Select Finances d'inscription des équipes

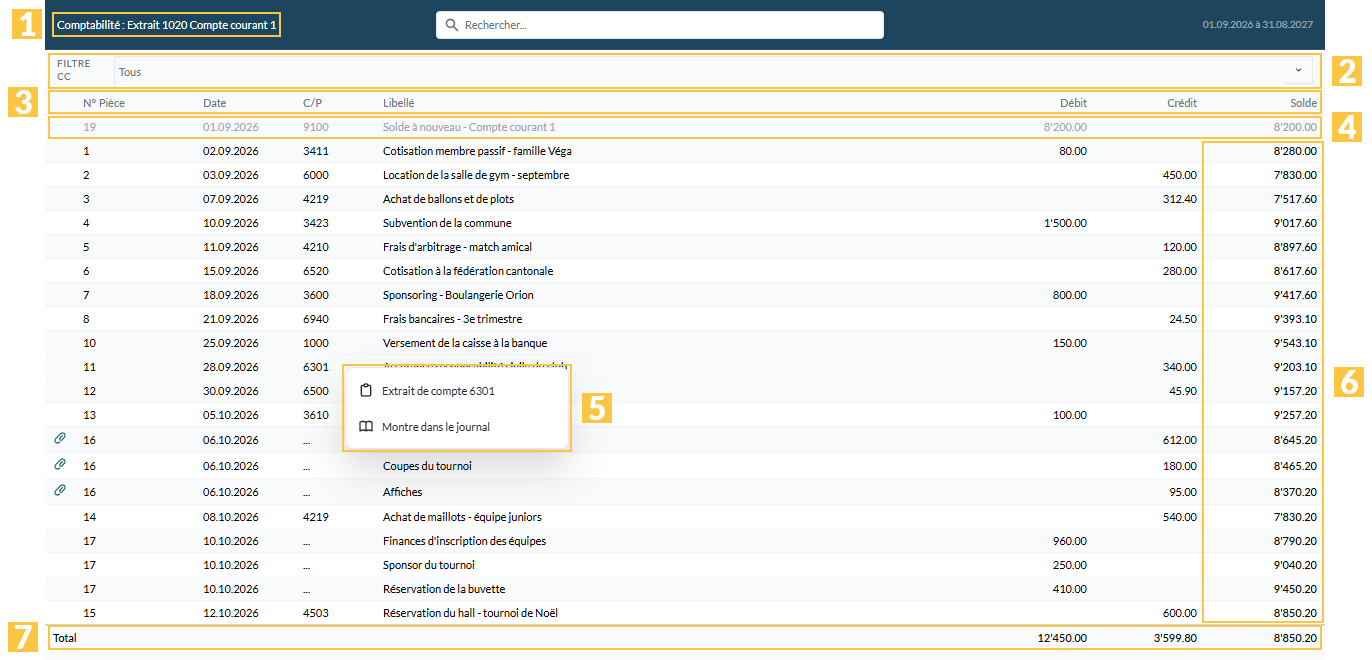[464, 541]
